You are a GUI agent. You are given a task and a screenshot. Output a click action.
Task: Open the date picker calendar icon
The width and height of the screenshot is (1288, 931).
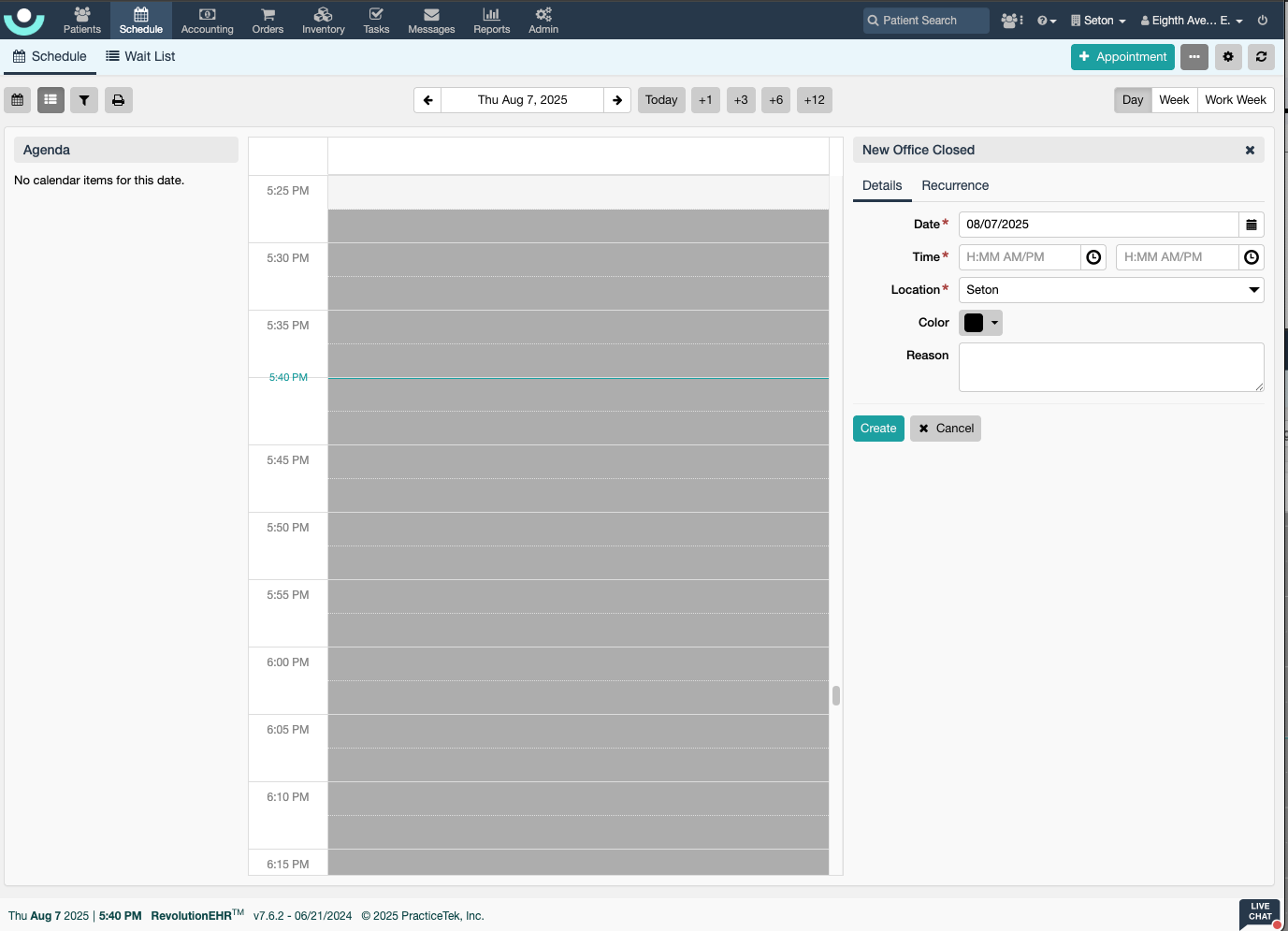[1251, 225]
